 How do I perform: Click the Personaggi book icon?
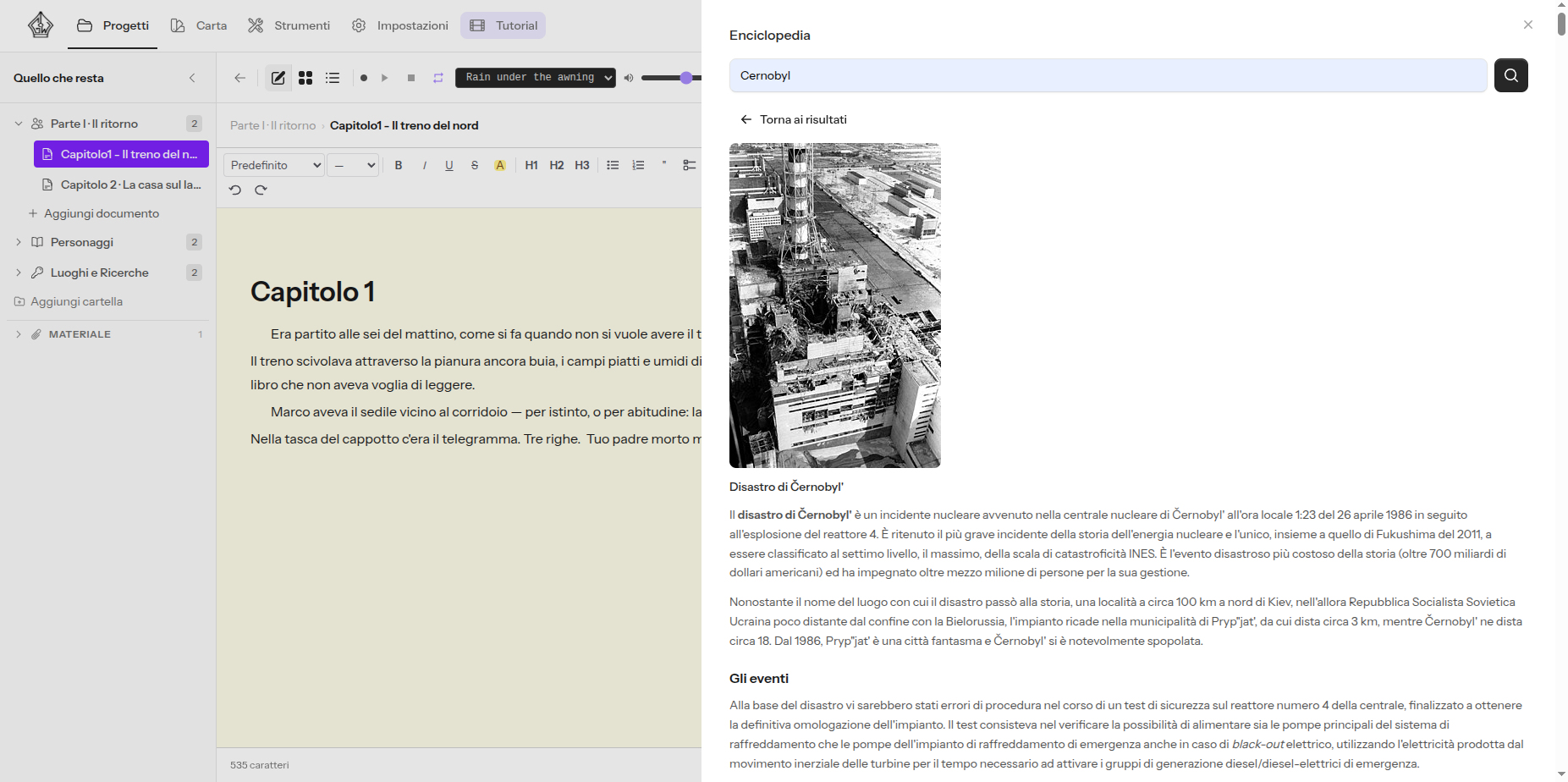coord(37,242)
